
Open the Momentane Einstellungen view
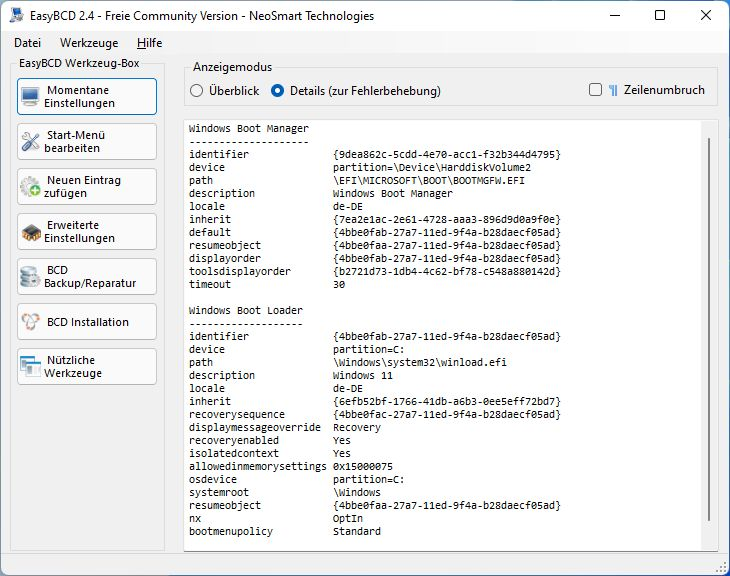87,96
